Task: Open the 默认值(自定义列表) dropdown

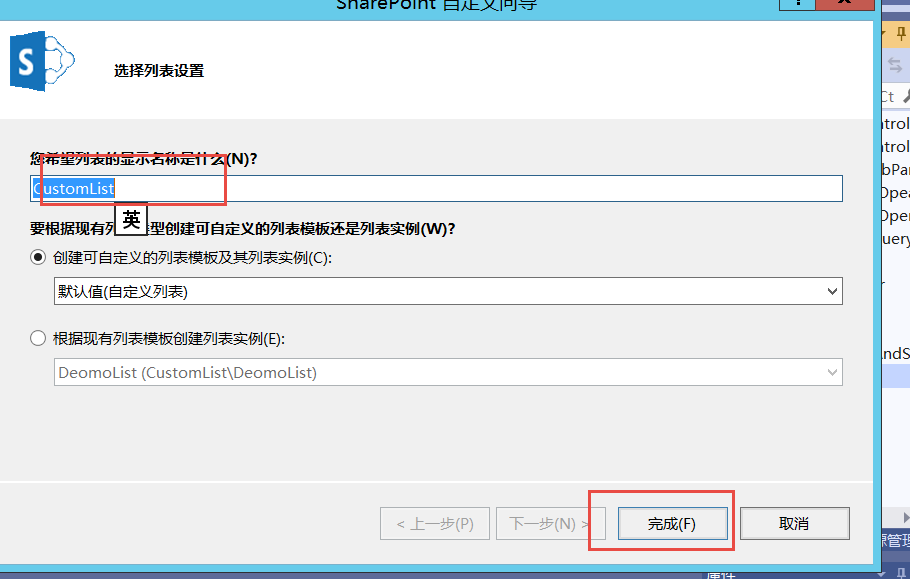Action: point(448,291)
